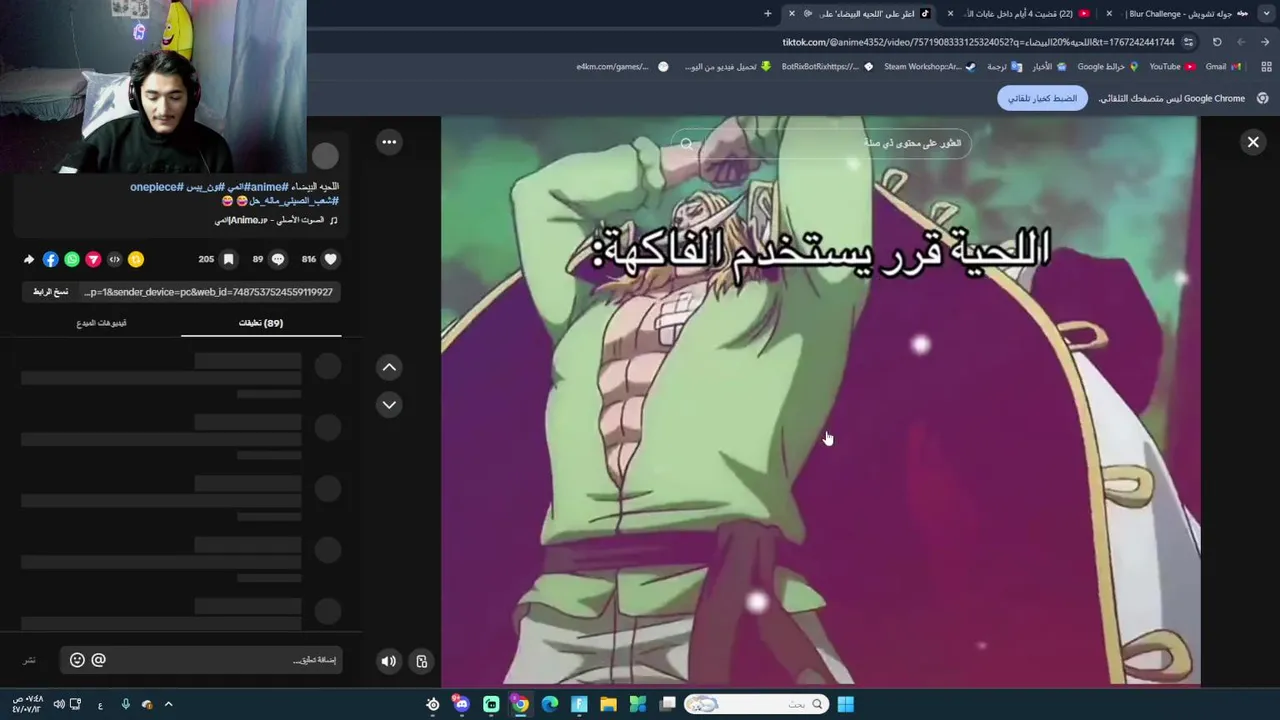Open the #anime hashtag link

(x=266, y=187)
